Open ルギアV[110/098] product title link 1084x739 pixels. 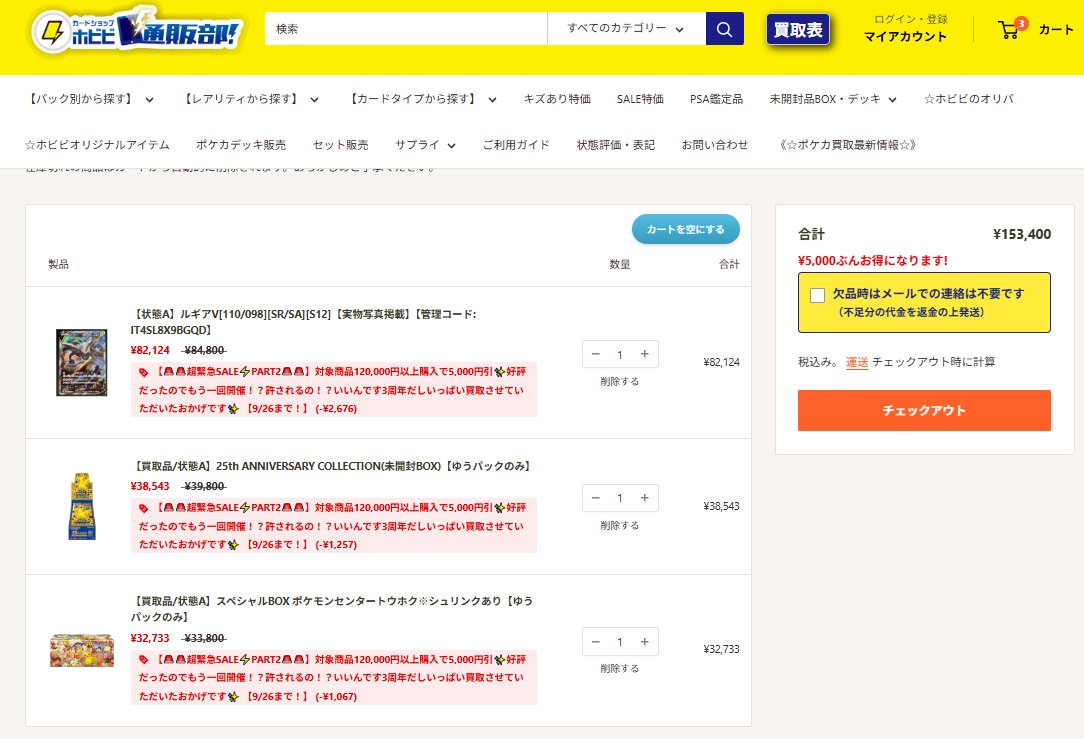tap(303, 321)
